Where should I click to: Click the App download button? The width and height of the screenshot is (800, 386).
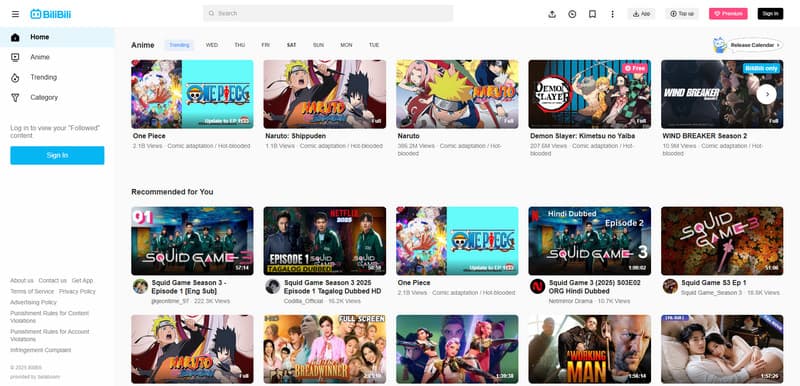pyautogui.click(x=641, y=14)
